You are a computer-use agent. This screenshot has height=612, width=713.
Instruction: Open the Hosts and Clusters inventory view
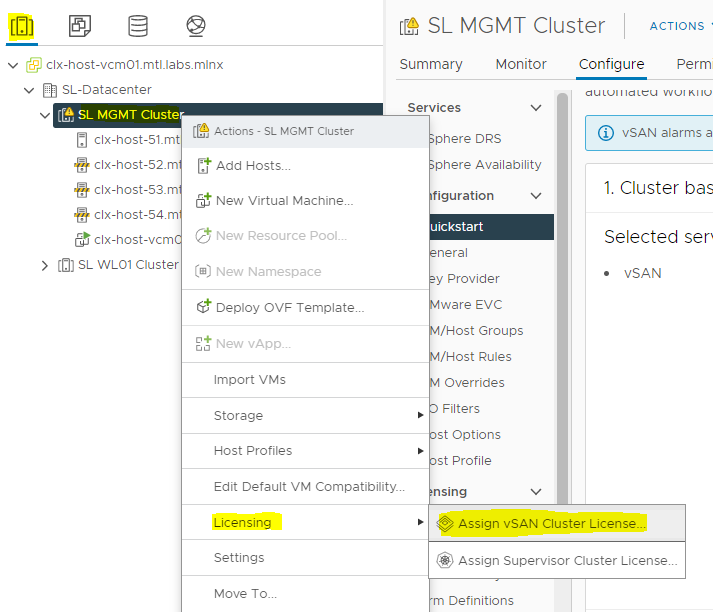point(21,26)
